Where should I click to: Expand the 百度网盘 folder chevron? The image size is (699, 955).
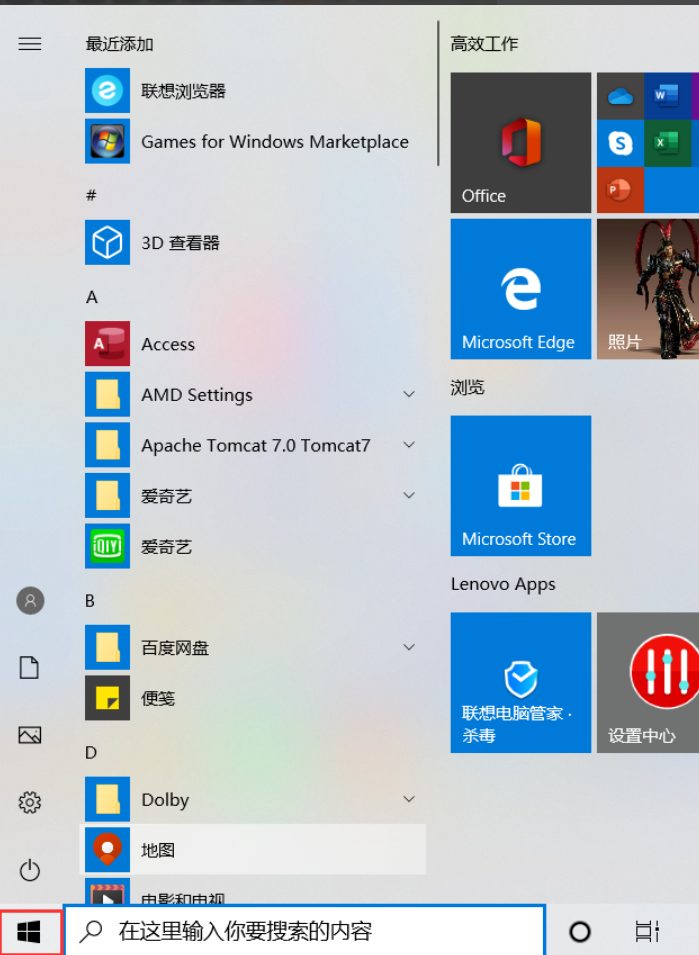[x=409, y=647]
